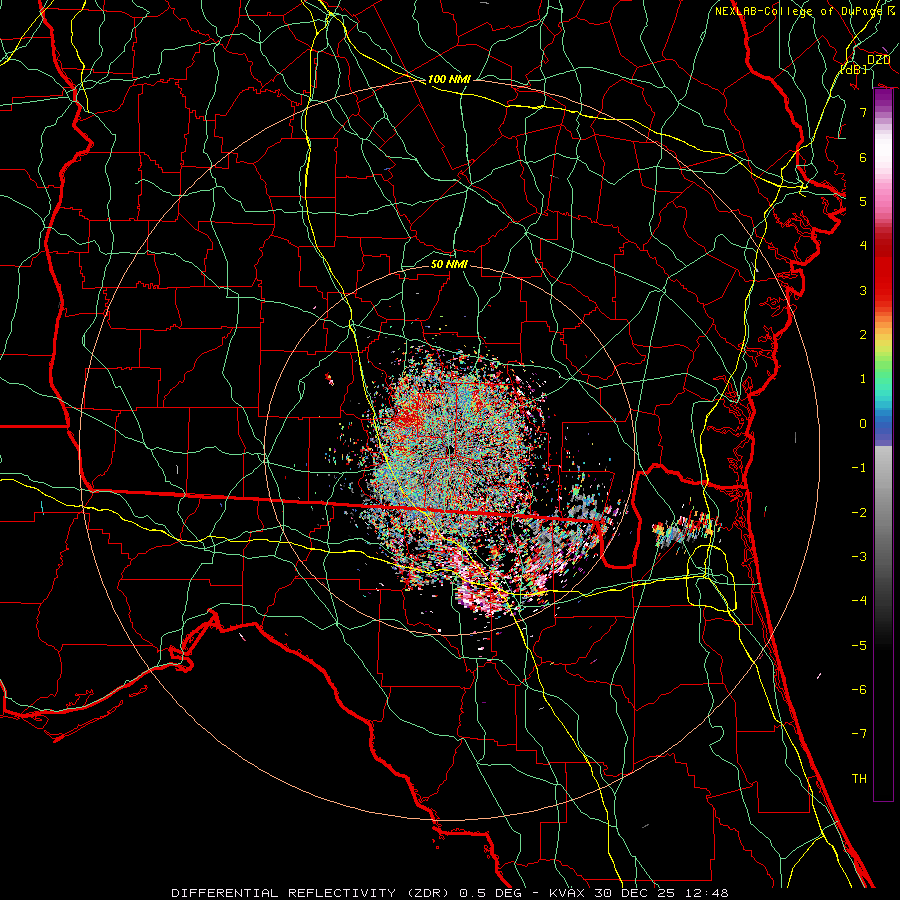Click the 50 NMI range ring label

click(449, 264)
